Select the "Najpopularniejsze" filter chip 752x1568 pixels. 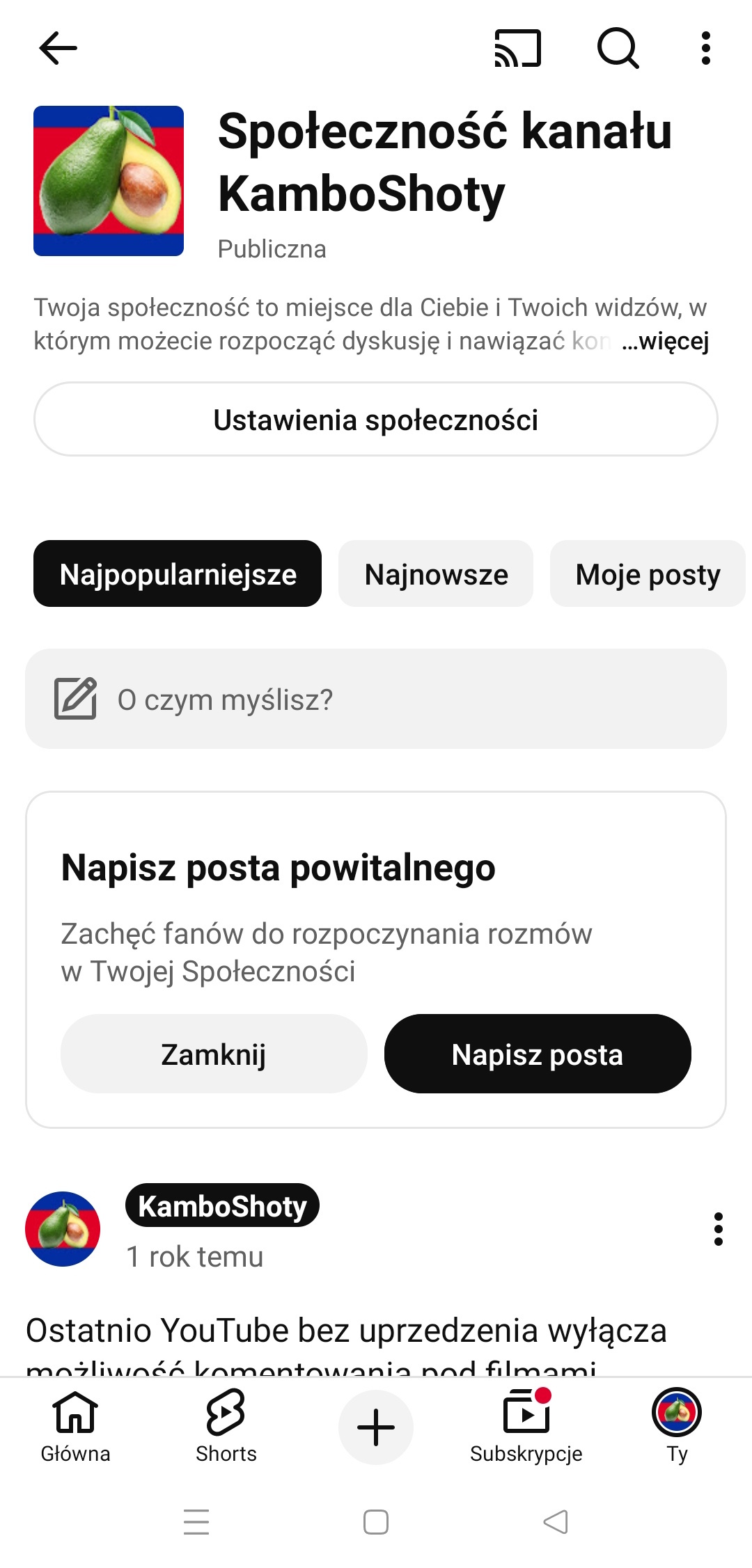click(x=178, y=574)
